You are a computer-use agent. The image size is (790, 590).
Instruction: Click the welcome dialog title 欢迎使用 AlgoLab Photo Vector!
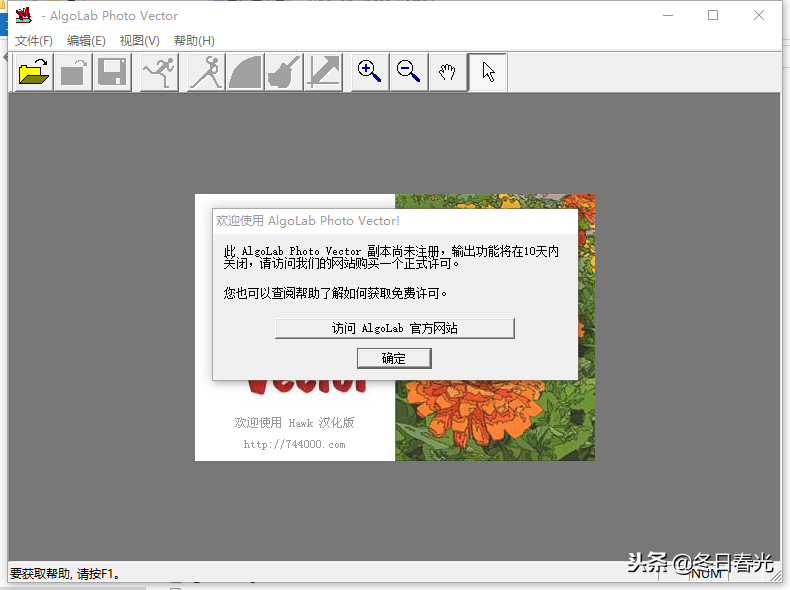[307, 221]
